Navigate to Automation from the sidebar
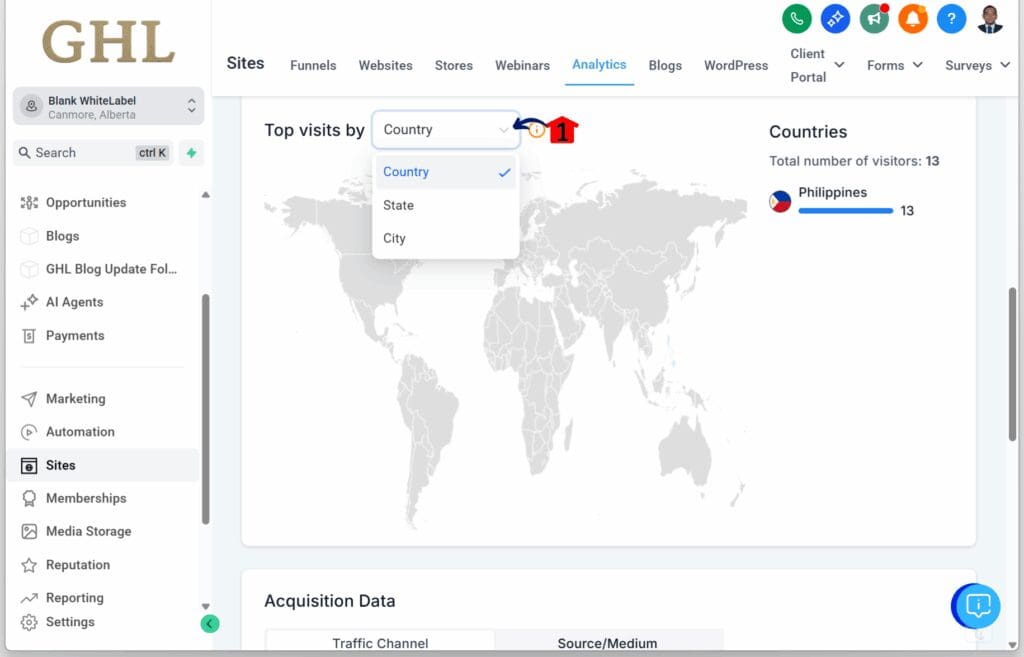This screenshot has width=1024, height=657. (79, 431)
